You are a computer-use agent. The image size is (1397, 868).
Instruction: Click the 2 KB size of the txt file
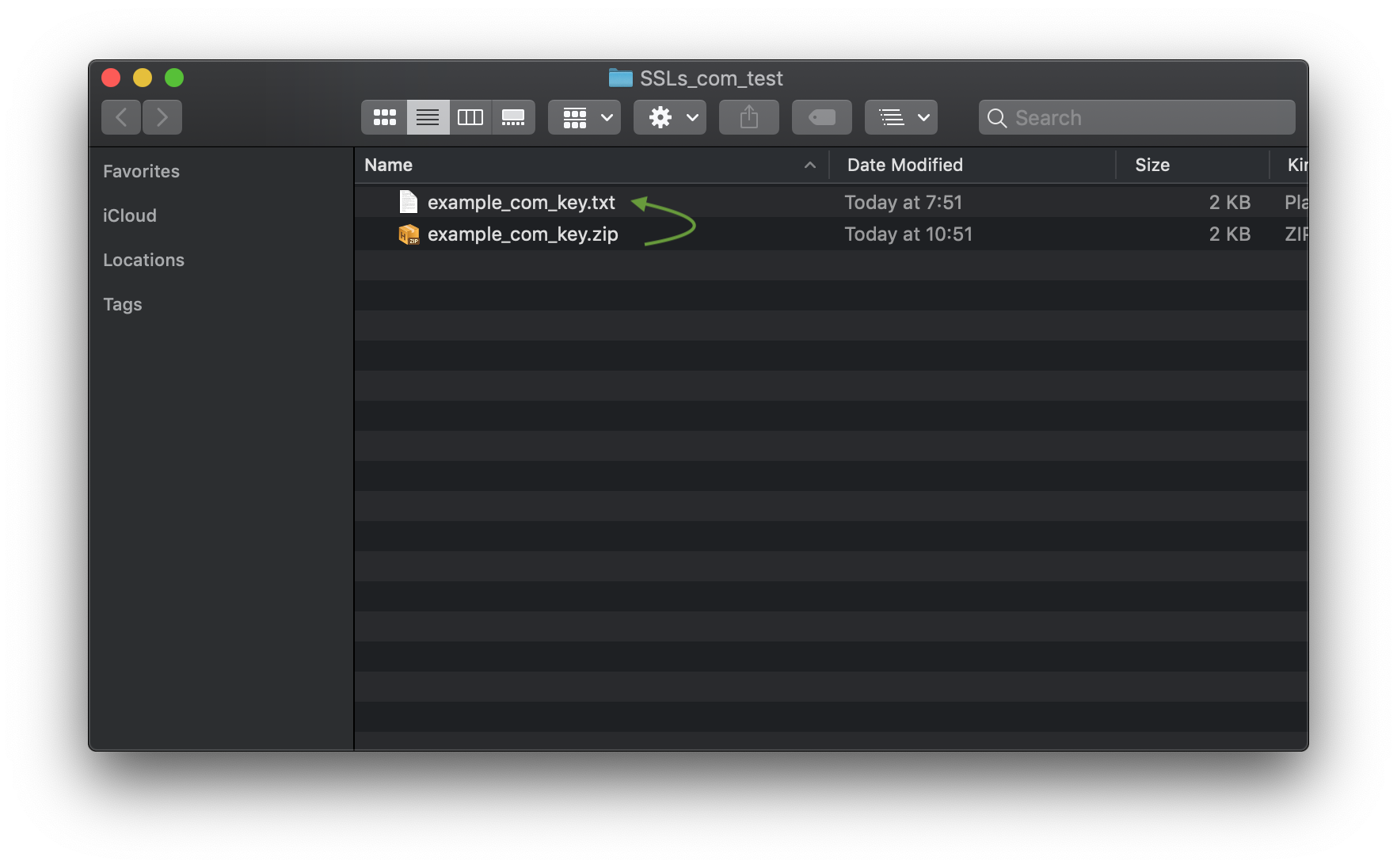[1230, 202]
